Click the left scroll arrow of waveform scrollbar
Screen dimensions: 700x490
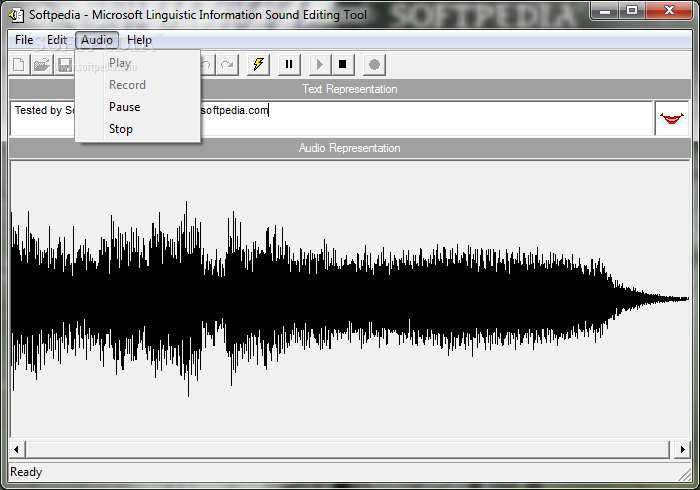[17, 449]
